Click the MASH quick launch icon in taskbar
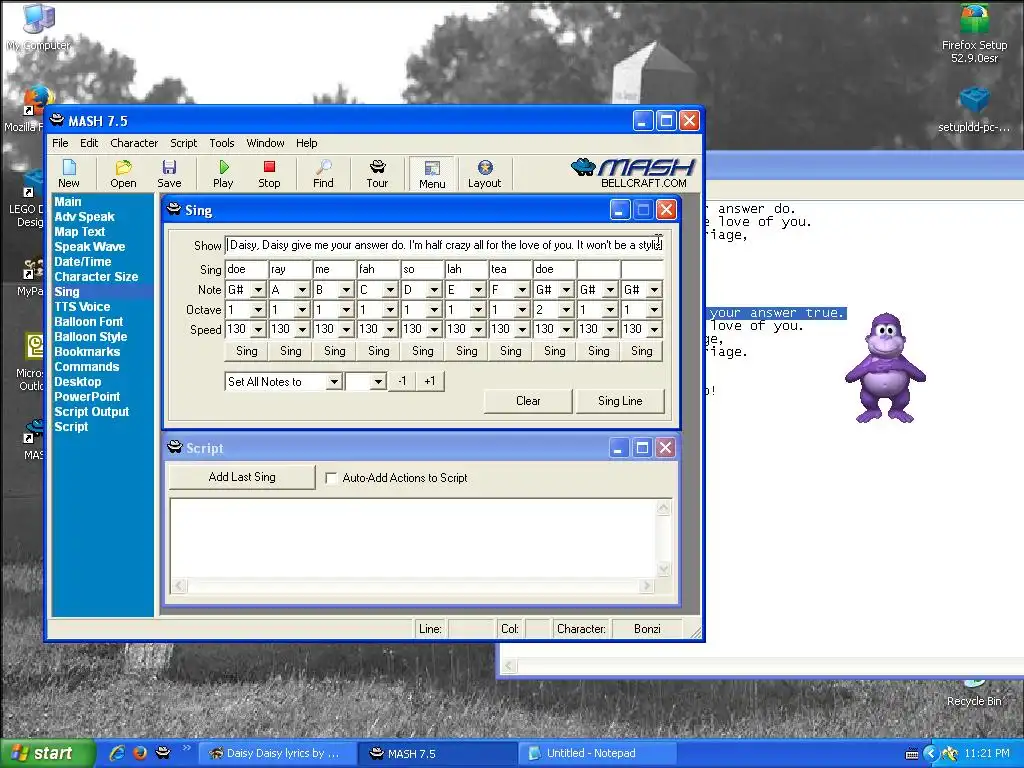 point(163,753)
